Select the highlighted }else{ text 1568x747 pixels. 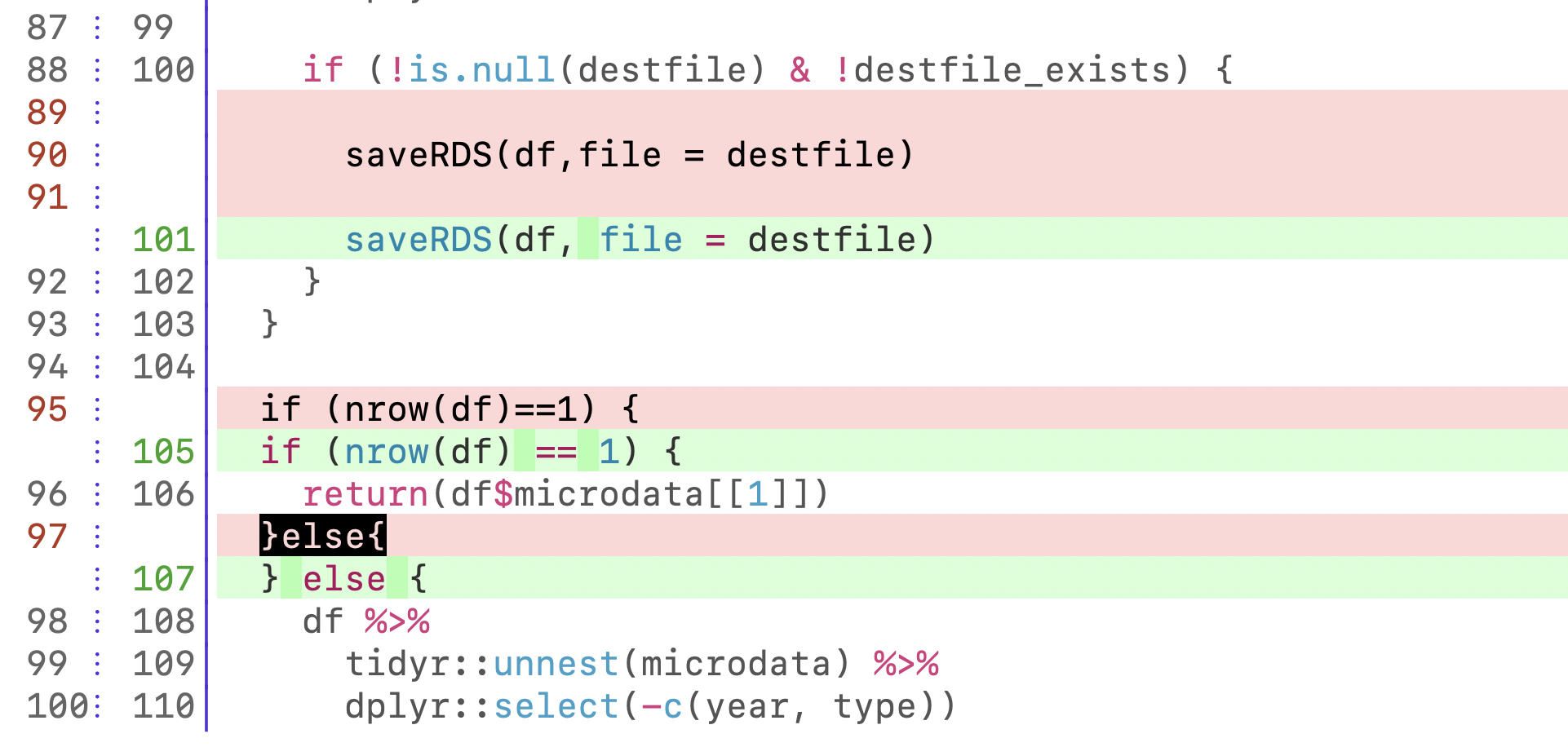[322, 537]
